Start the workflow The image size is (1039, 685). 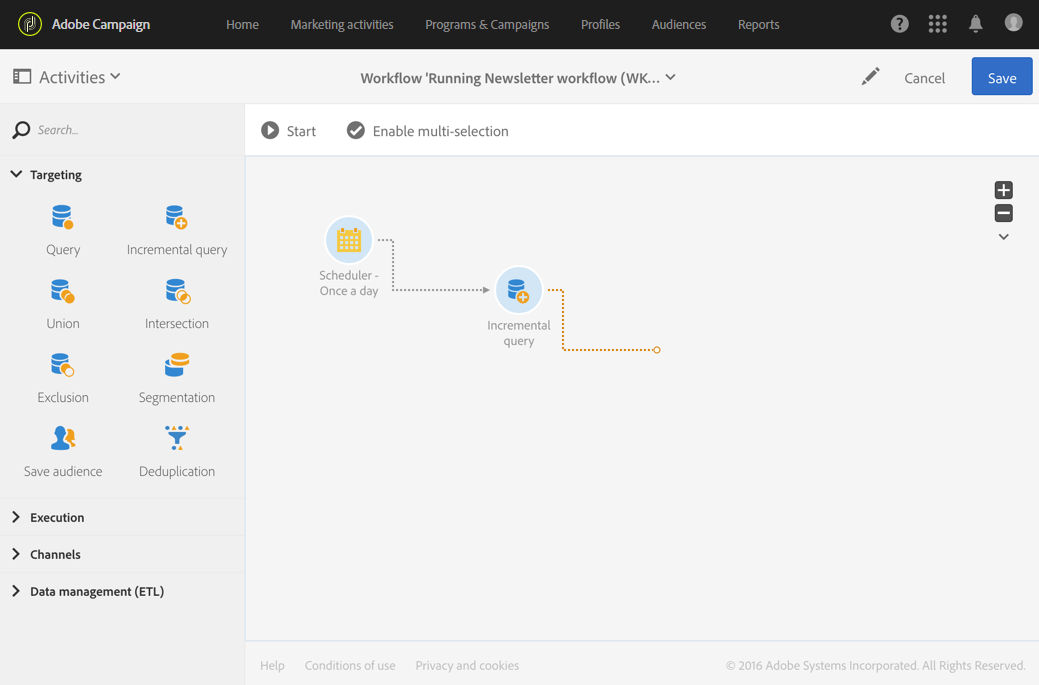[x=288, y=131]
